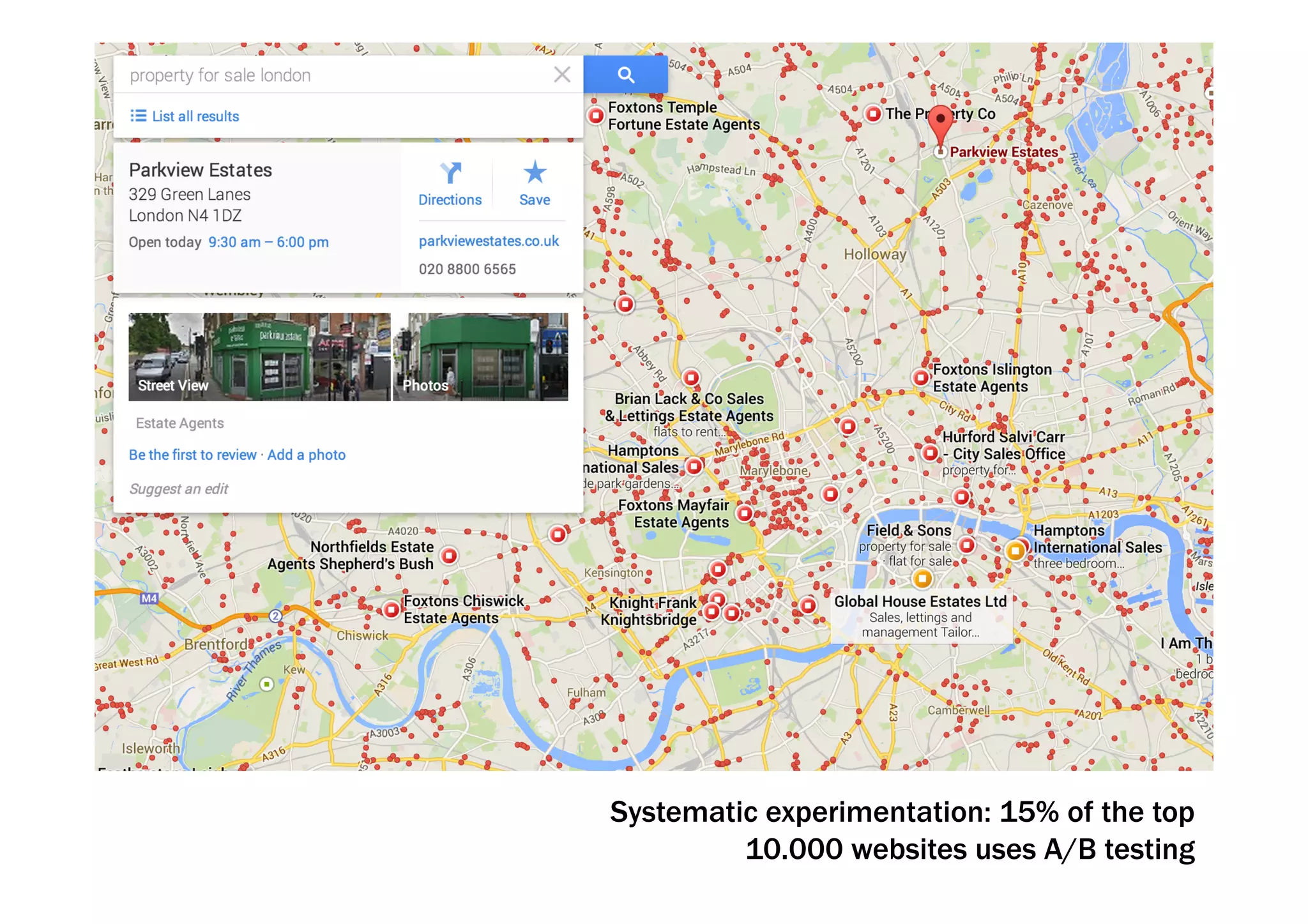
Task: Click the Kensington area label
Action: [x=614, y=573]
